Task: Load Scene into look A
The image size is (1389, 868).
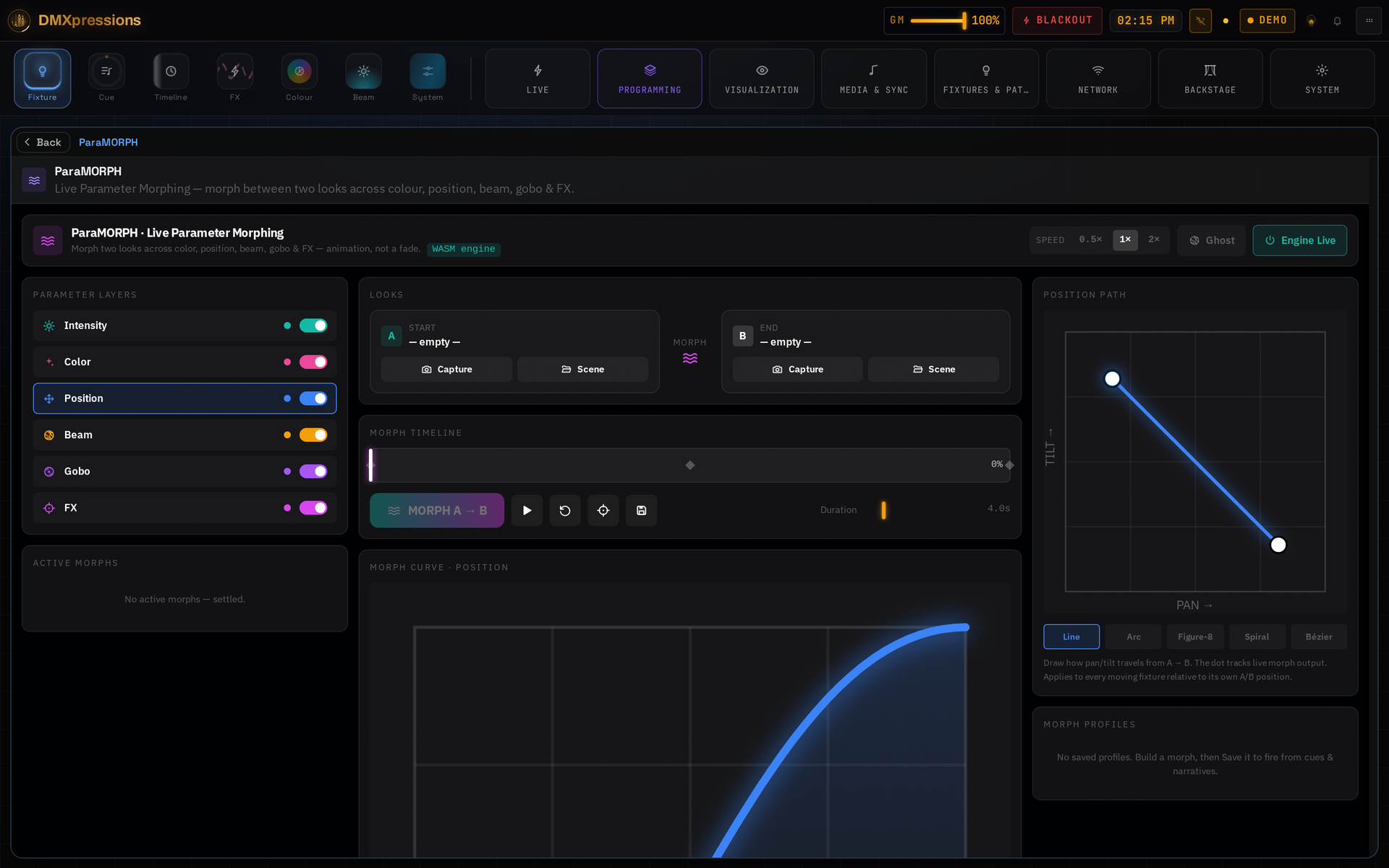Action: [582, 369]
